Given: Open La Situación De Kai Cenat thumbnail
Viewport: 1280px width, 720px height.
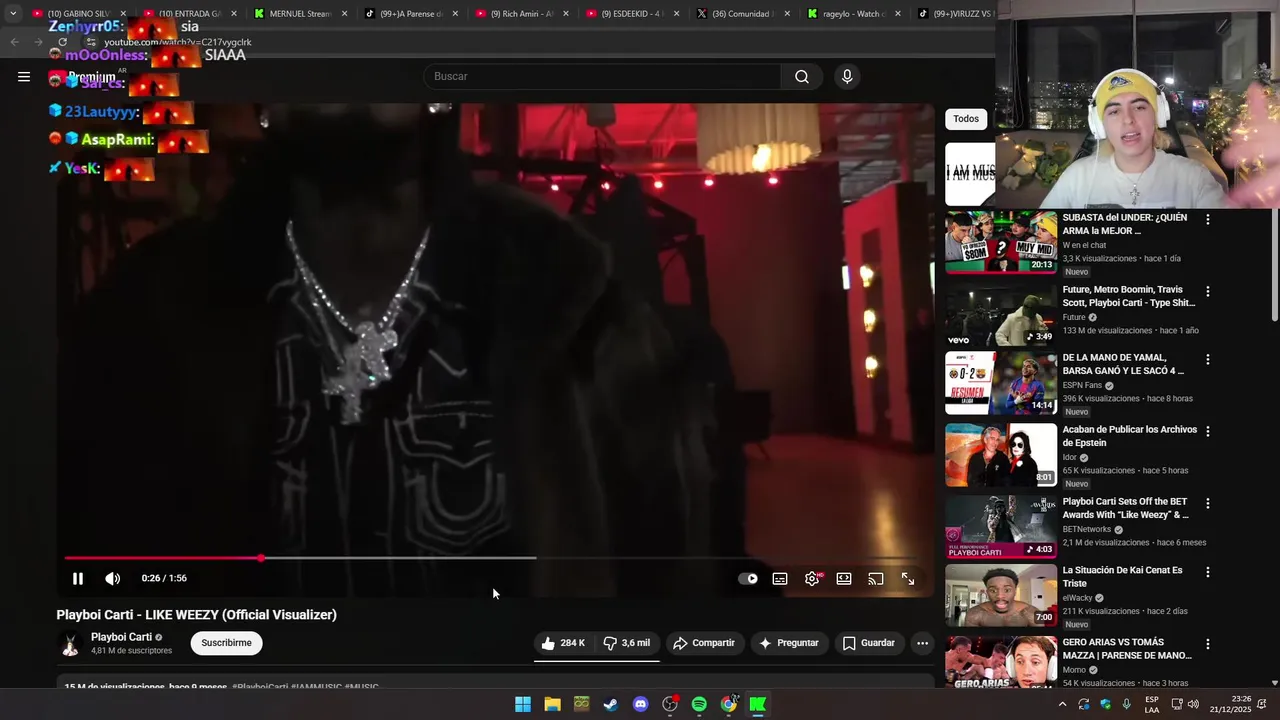Looking at the screenshot, I should [x=1001, y=595].
